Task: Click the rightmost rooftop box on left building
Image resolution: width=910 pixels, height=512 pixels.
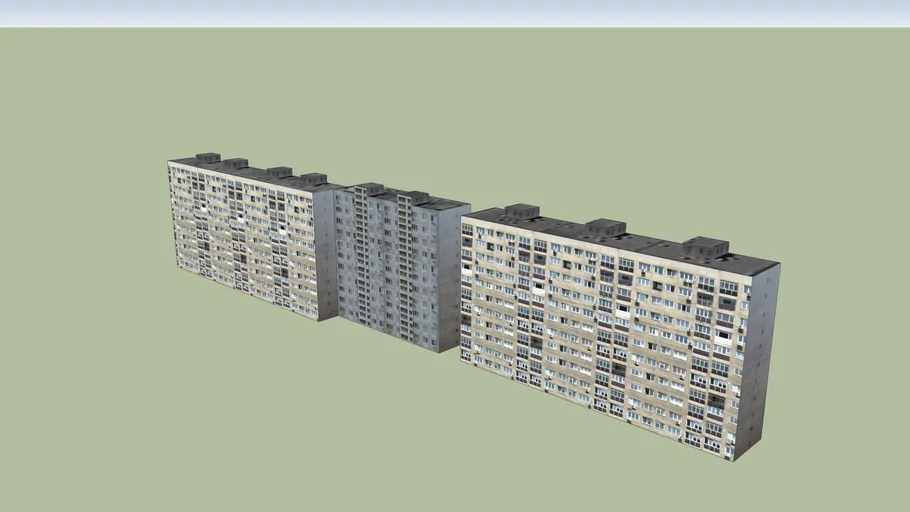Action: [314, 179]
